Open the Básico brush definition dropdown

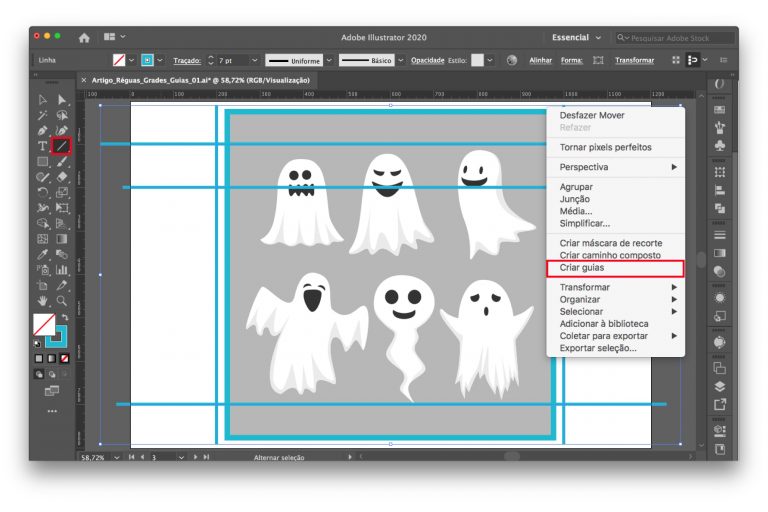pos(401,60)
